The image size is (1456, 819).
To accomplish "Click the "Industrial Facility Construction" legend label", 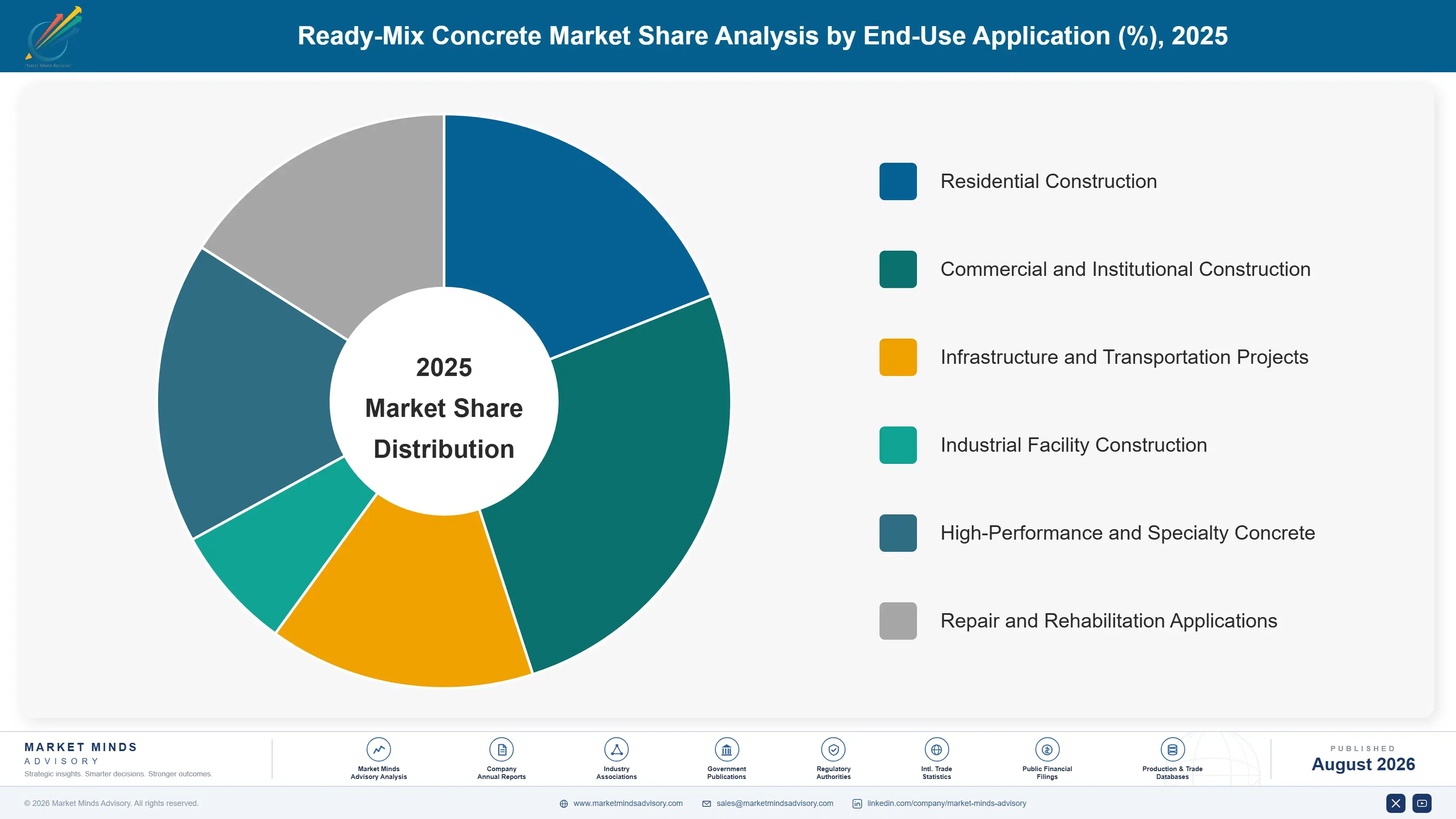I will 1073,445.
